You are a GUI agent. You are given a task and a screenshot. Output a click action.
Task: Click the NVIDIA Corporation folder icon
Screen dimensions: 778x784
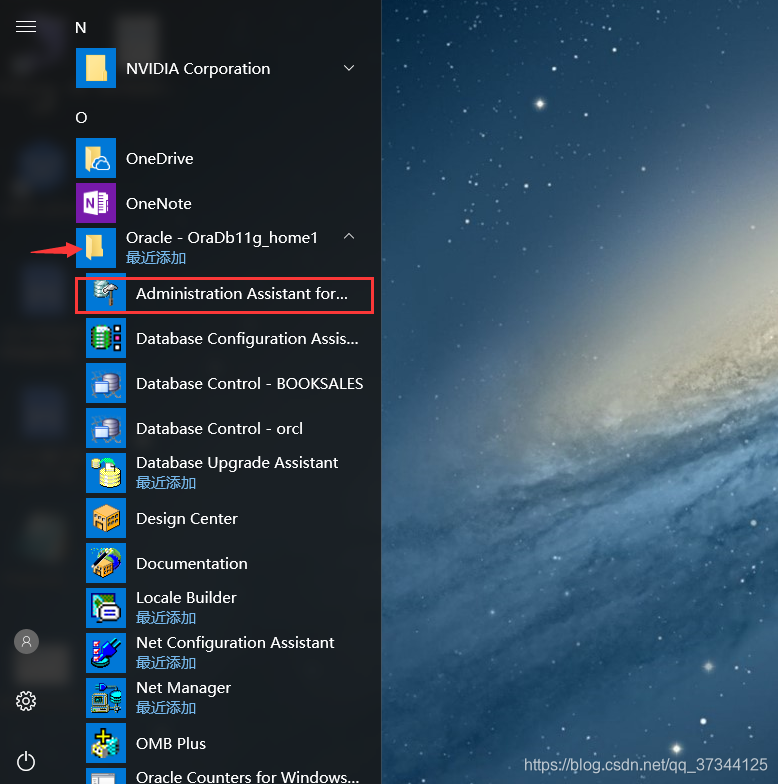[96, 68]
